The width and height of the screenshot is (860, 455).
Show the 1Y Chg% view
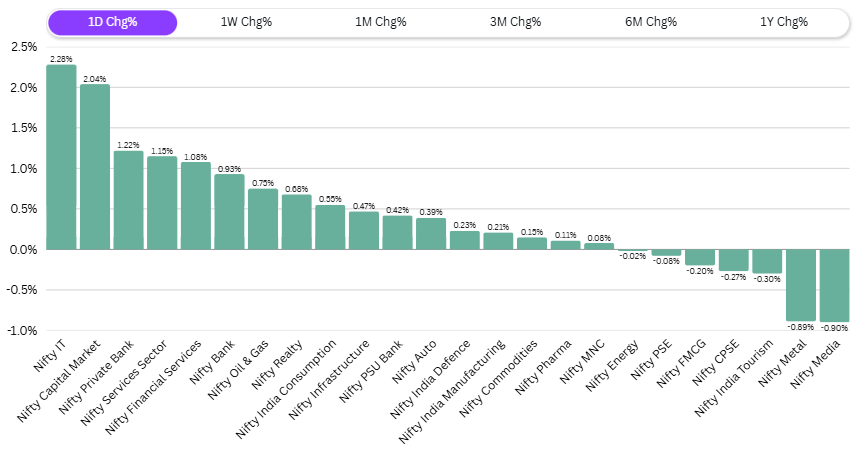click(783, 22)
